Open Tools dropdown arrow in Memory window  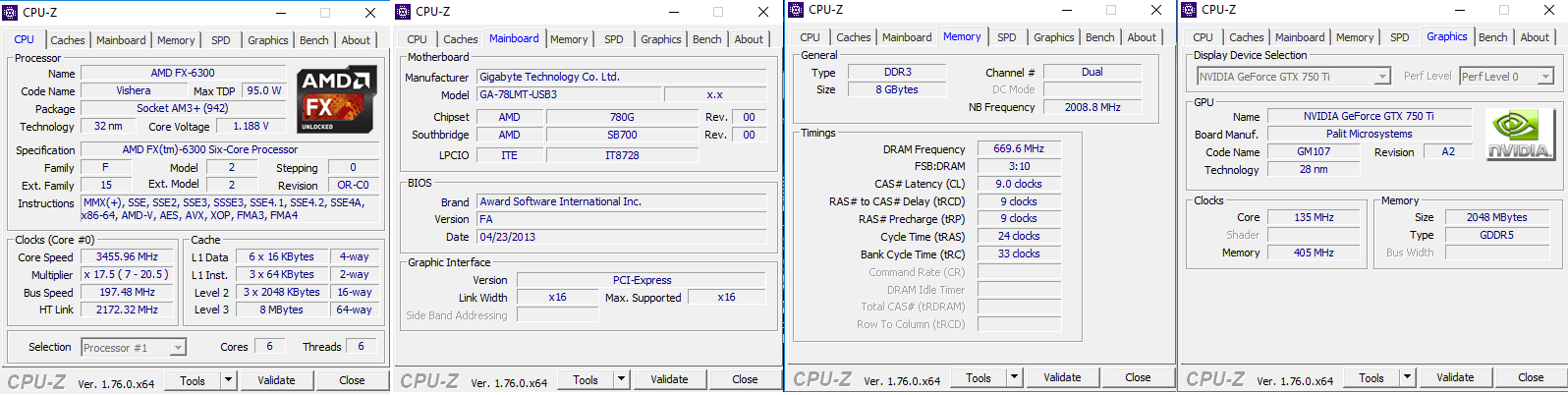point(1014,377)
